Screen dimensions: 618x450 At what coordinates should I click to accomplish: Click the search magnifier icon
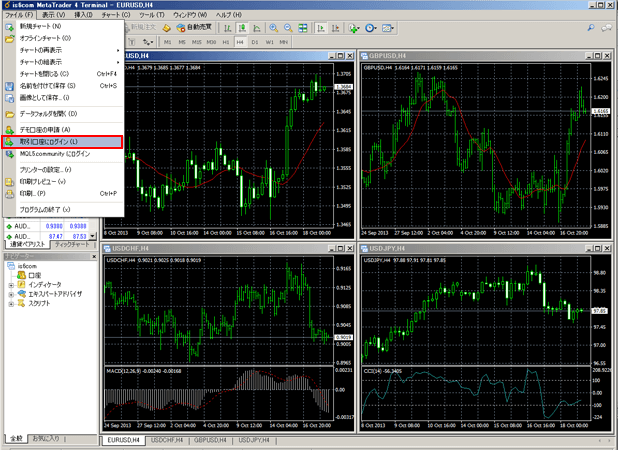pos(591,28)
